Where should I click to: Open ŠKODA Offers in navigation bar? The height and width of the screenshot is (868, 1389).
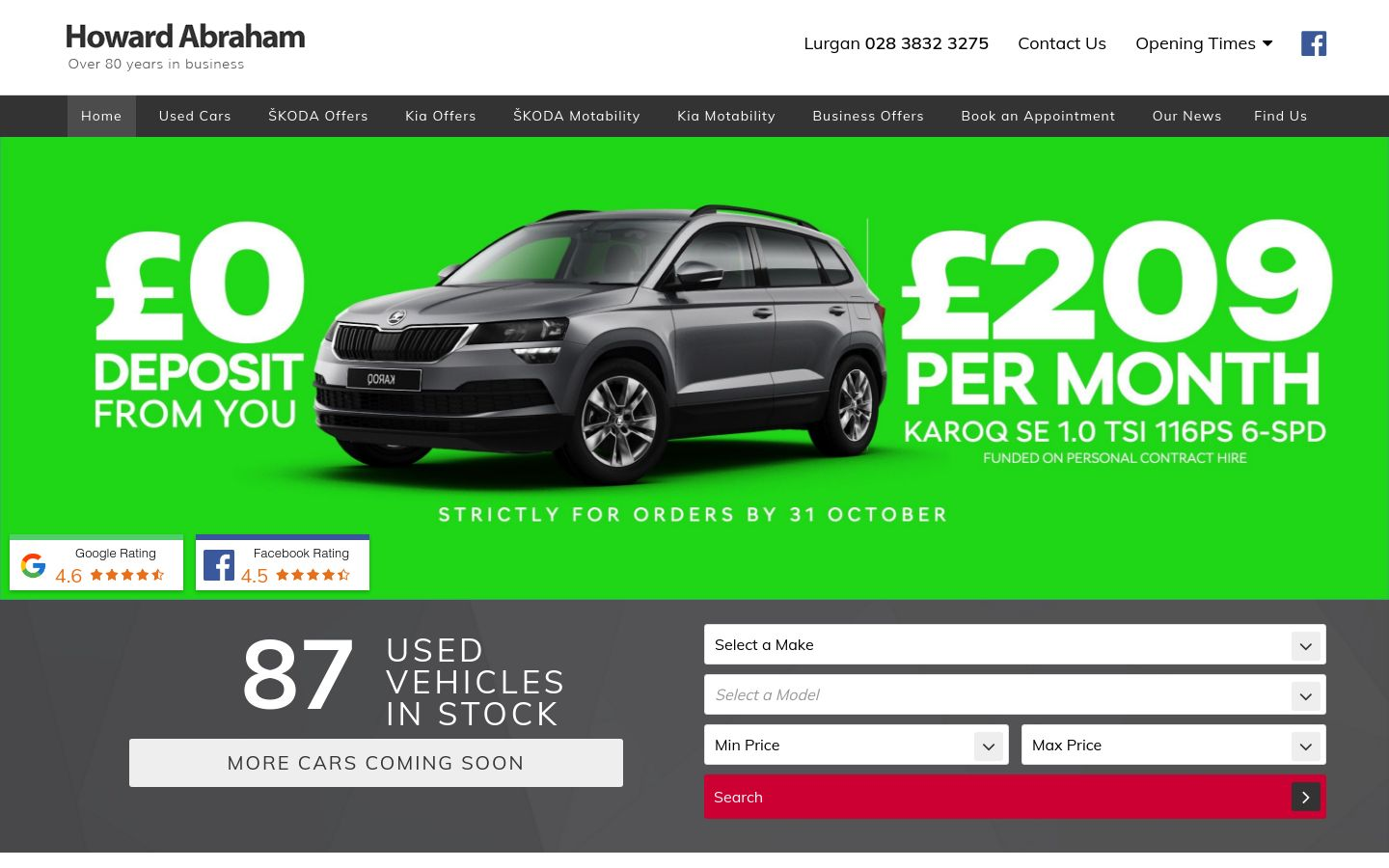[x=318, y=116]
